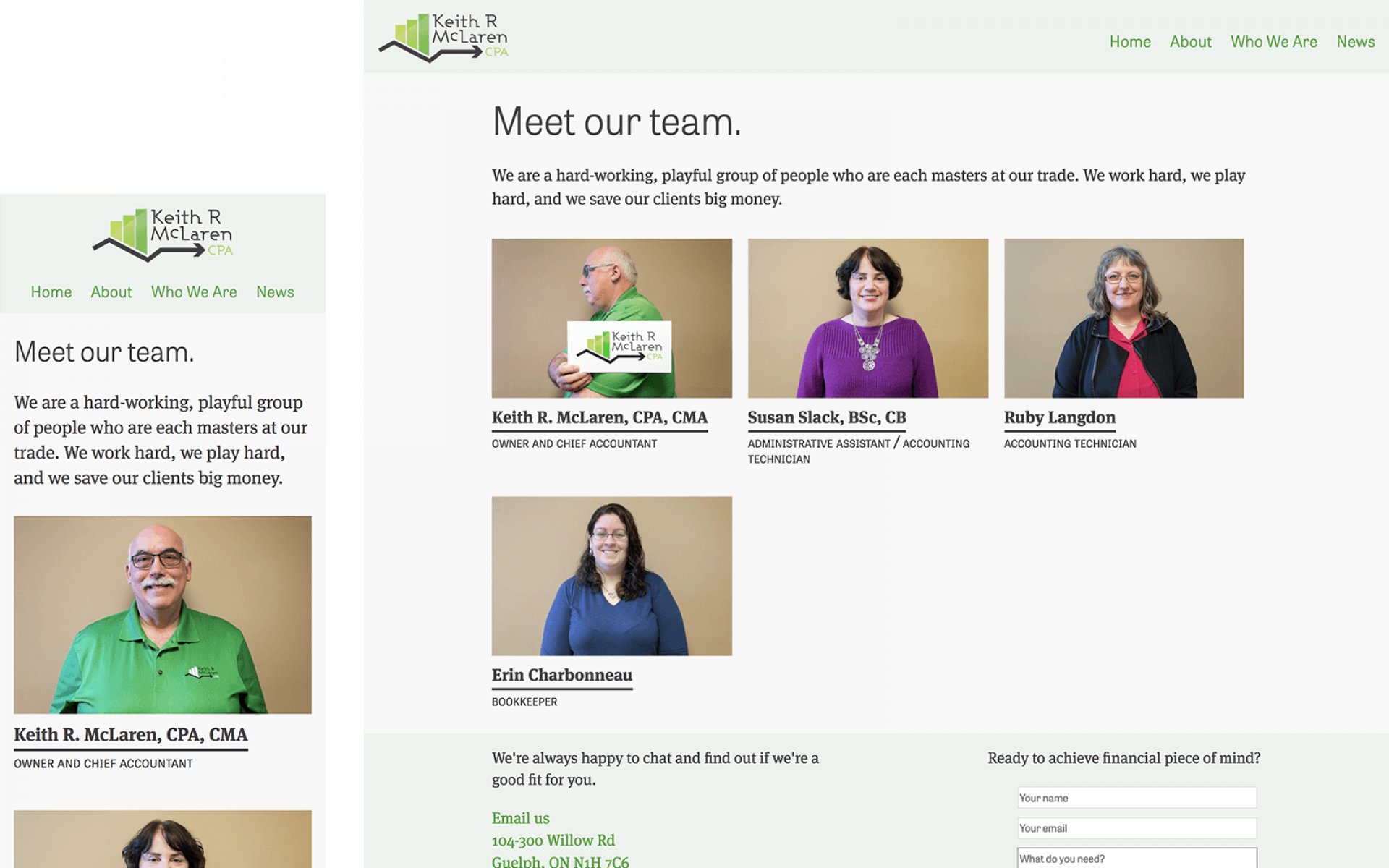Click the Home navigation menu item

pyautogui.click(x=1129, y=40)
